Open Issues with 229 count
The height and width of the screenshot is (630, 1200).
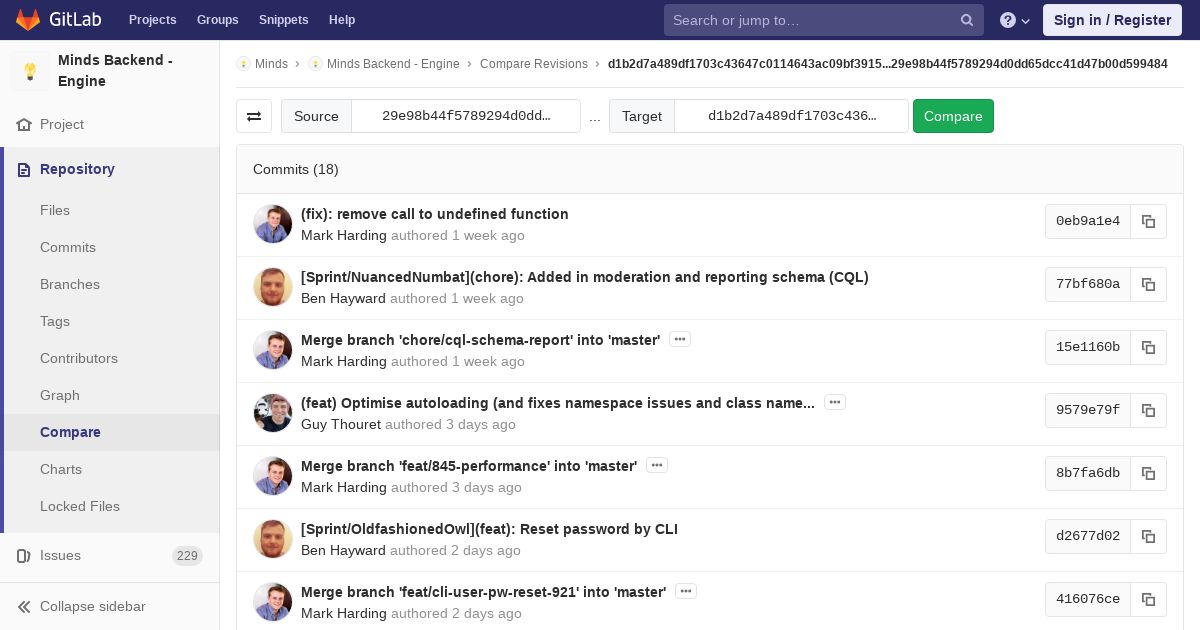110,556
